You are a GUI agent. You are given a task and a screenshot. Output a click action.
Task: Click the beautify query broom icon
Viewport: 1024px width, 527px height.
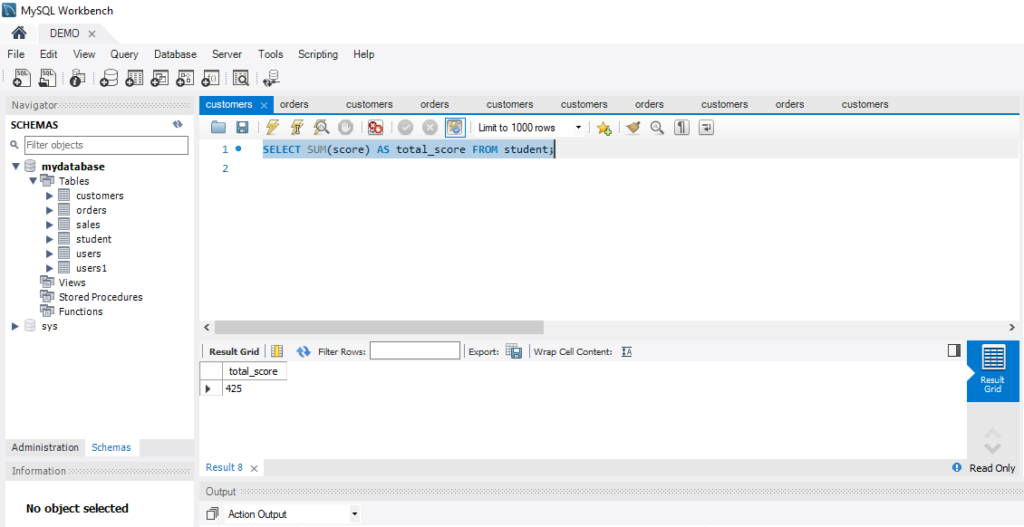632,128
